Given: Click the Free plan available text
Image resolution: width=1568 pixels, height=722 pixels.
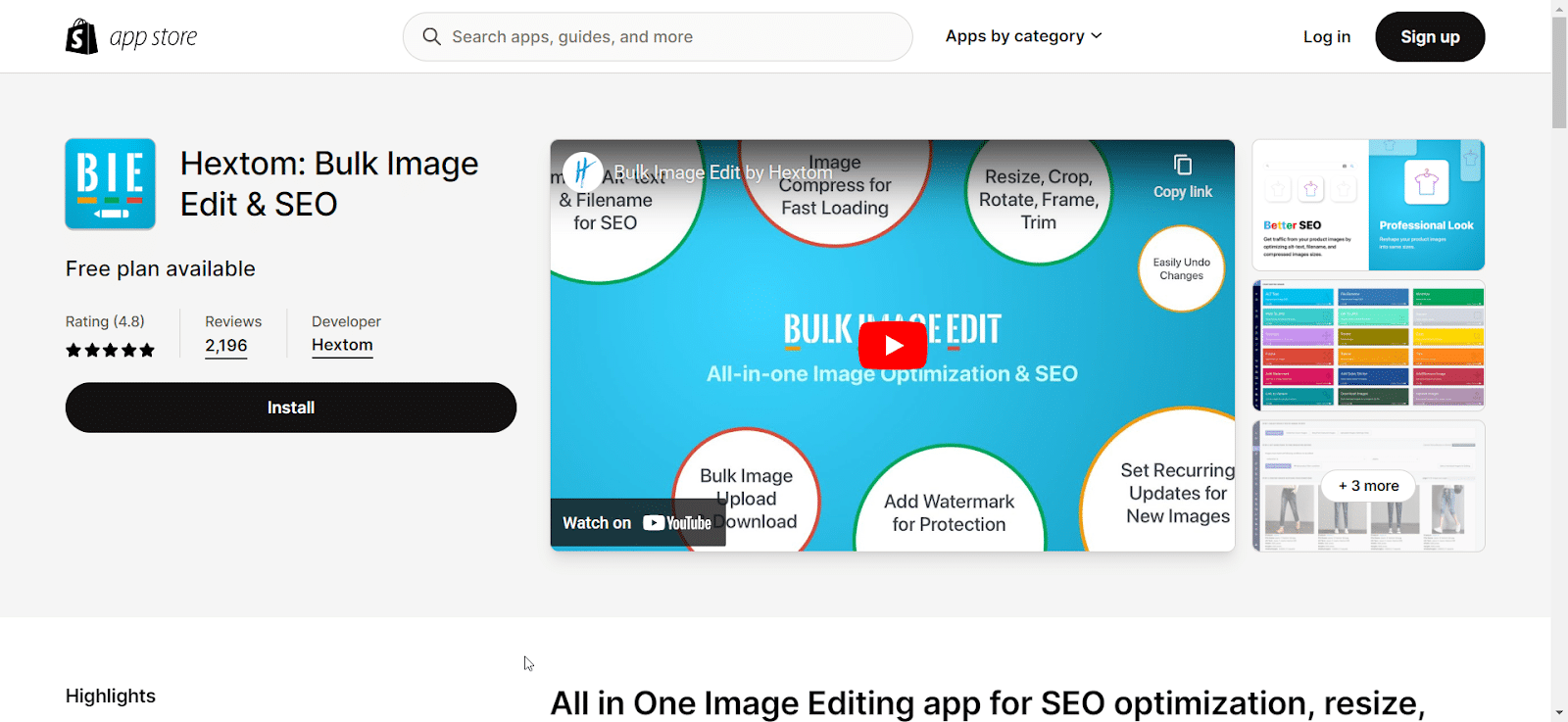Looking at the screenshot, I should coord(161,268).
